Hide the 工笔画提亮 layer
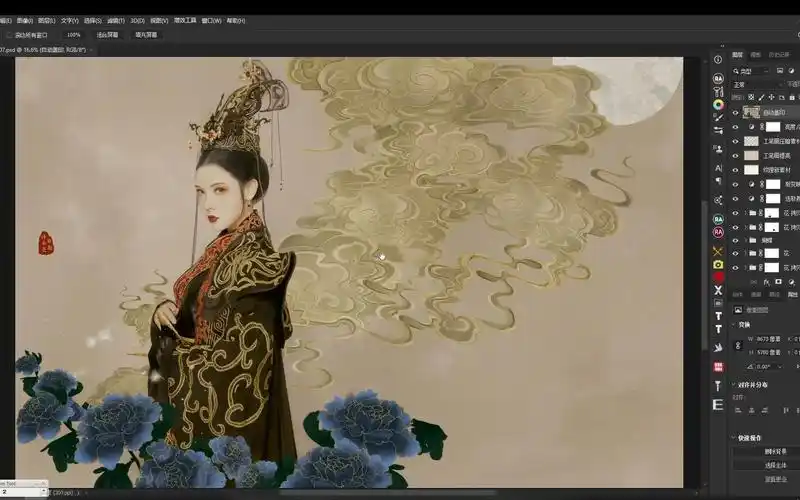 (735, 156)
